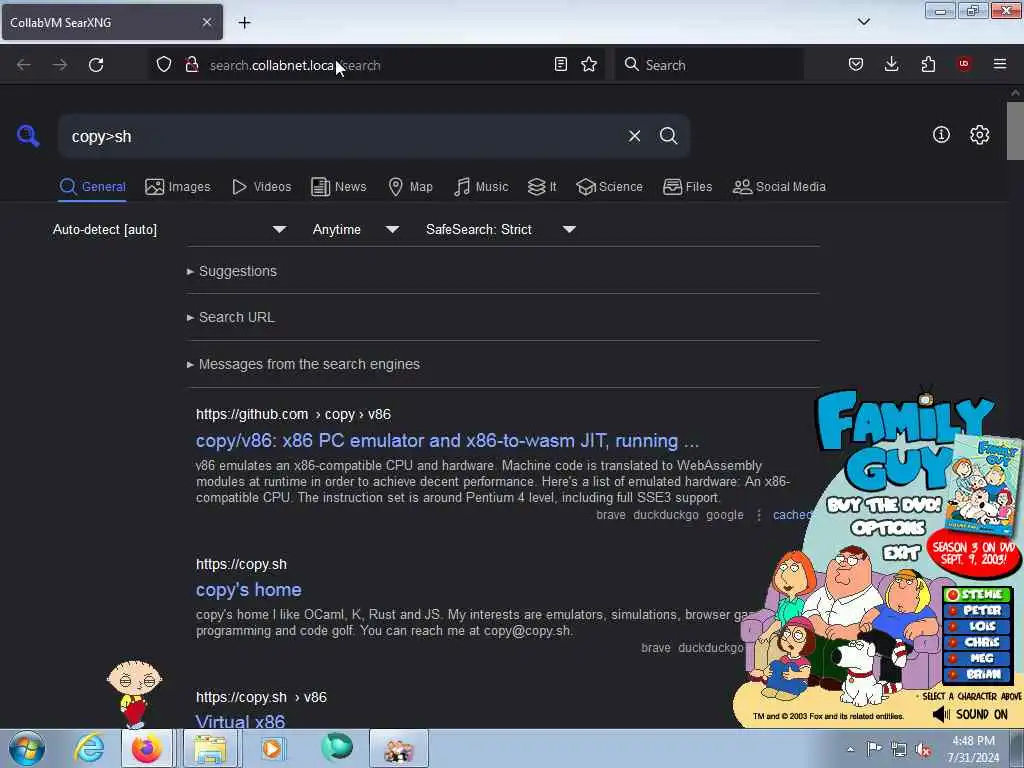1024x768 pixels.
Task: Bookmark this page with the star icon
Action: click(x=589, y=64)
